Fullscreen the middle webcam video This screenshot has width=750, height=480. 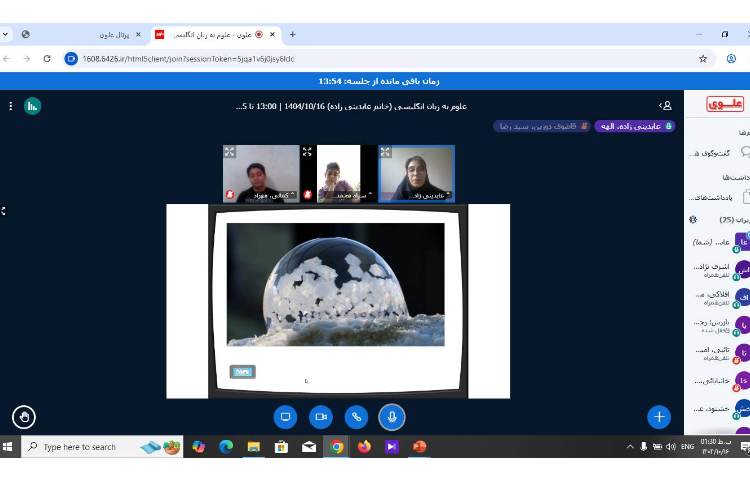(x=308, y=152)
